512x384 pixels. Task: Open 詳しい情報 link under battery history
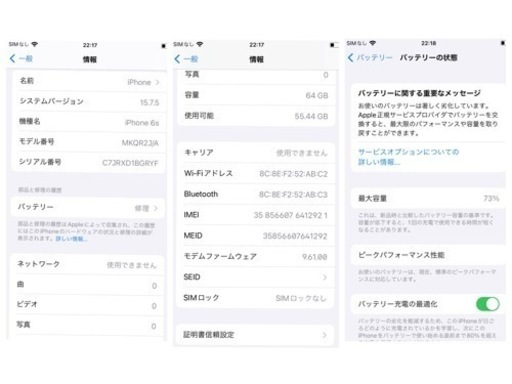[71, 239]
